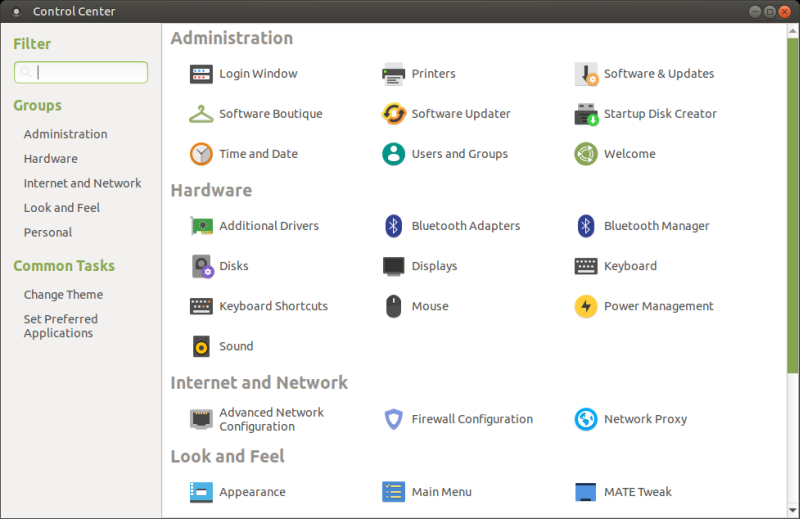Open Network Proxy globe icon
Screen dimensions: 800x519
(x=586, y=419)
